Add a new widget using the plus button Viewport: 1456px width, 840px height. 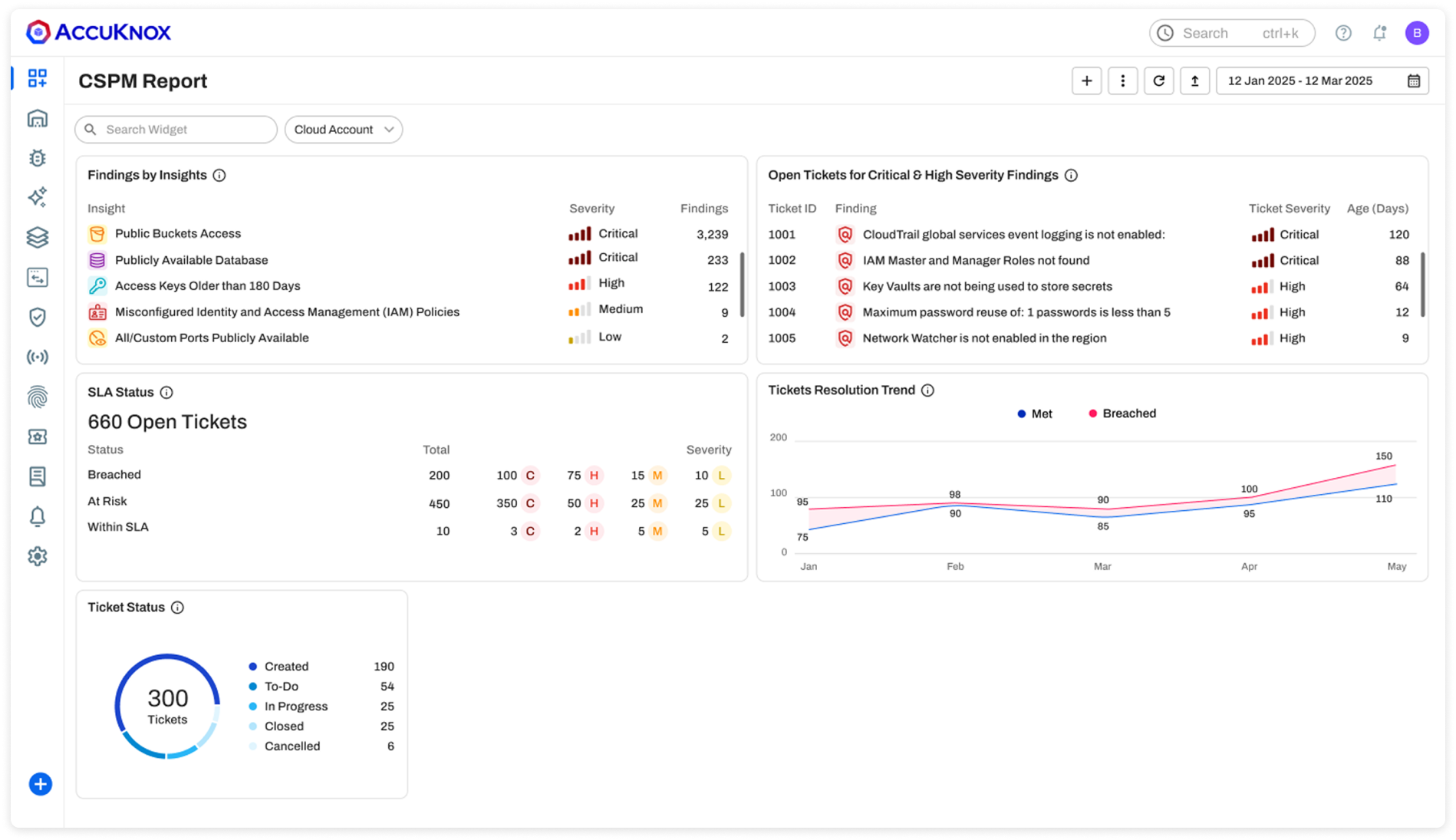coord(1086,81)
